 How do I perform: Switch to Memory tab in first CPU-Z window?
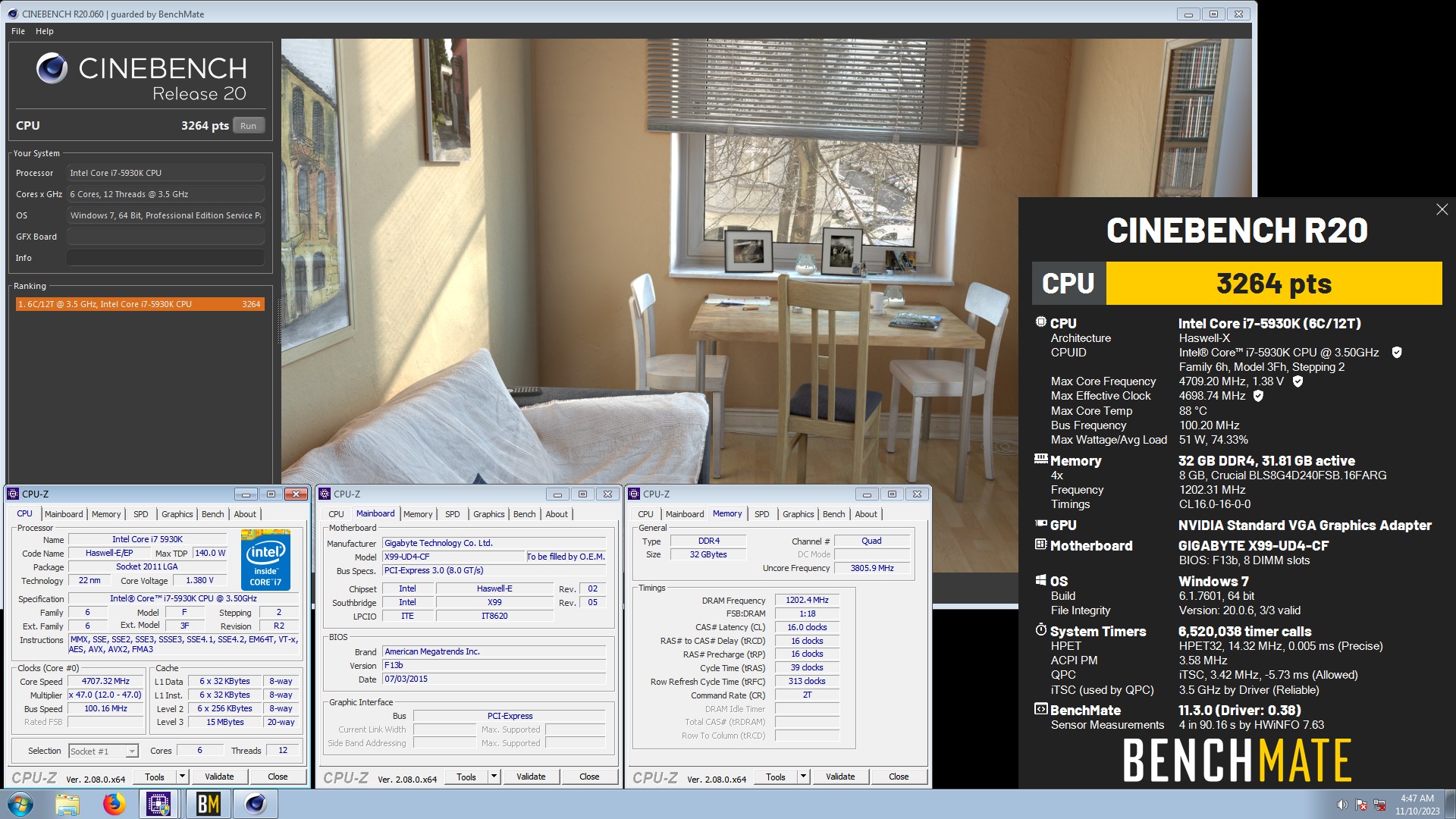coord(106,514)
